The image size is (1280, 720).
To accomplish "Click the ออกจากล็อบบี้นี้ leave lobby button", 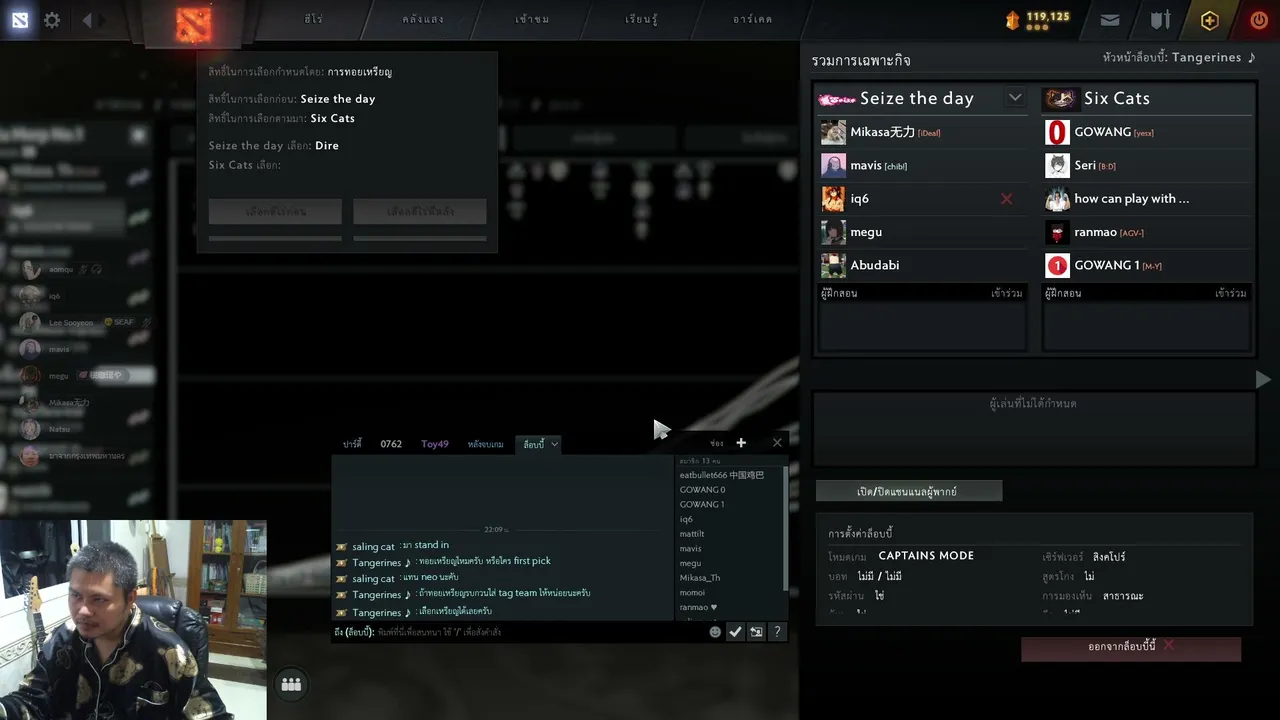I will pyautogui.click(x=1131, y=647).
